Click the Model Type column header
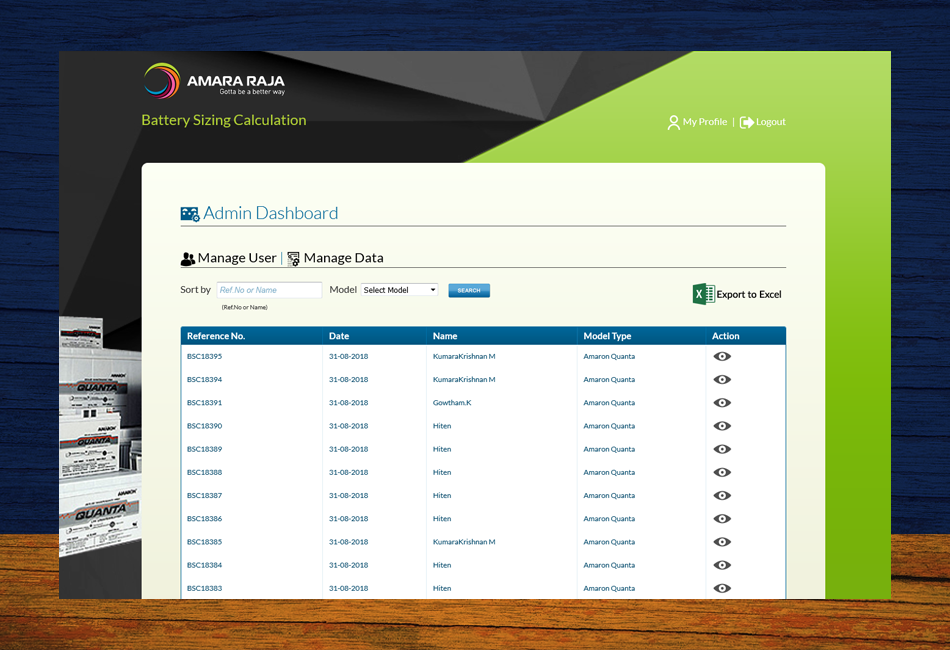 coord(607,336)
